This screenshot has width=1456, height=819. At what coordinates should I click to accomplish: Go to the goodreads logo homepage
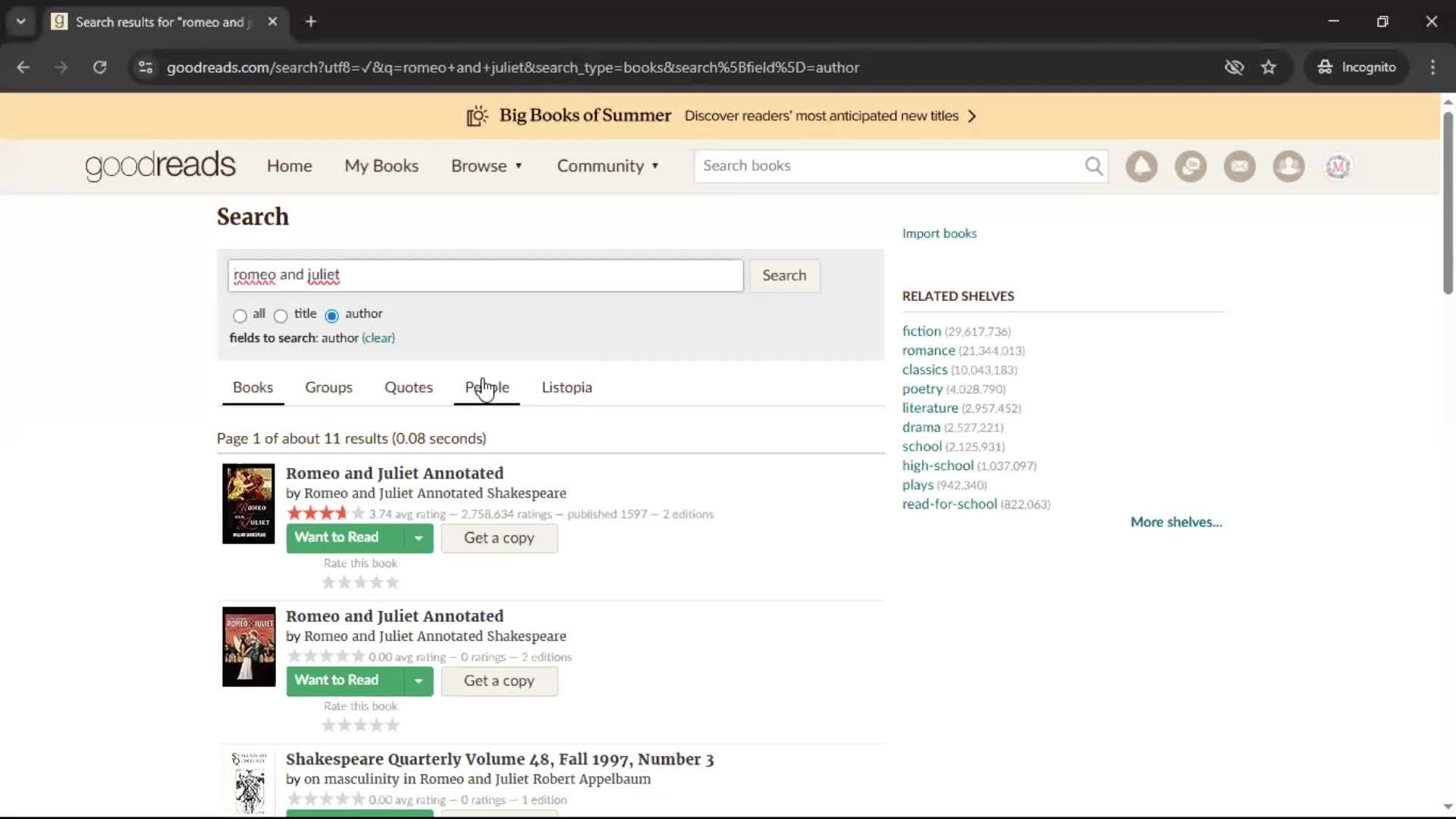161,166
